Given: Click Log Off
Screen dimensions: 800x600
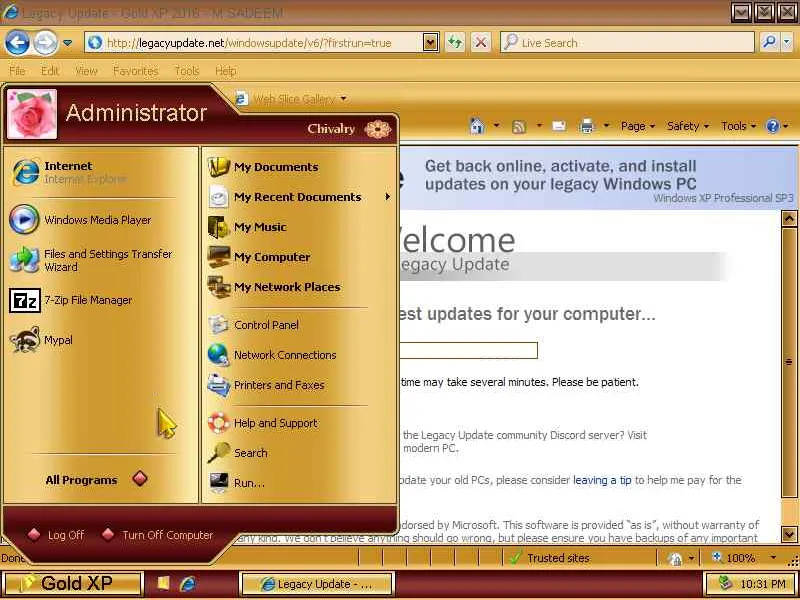Looking at the screenshot, I should (56, 535).
